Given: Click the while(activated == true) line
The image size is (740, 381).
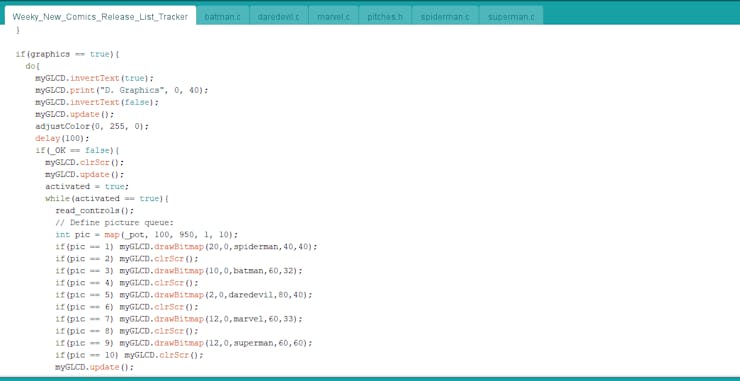Looking at the screenshot, I should point(107,198).
